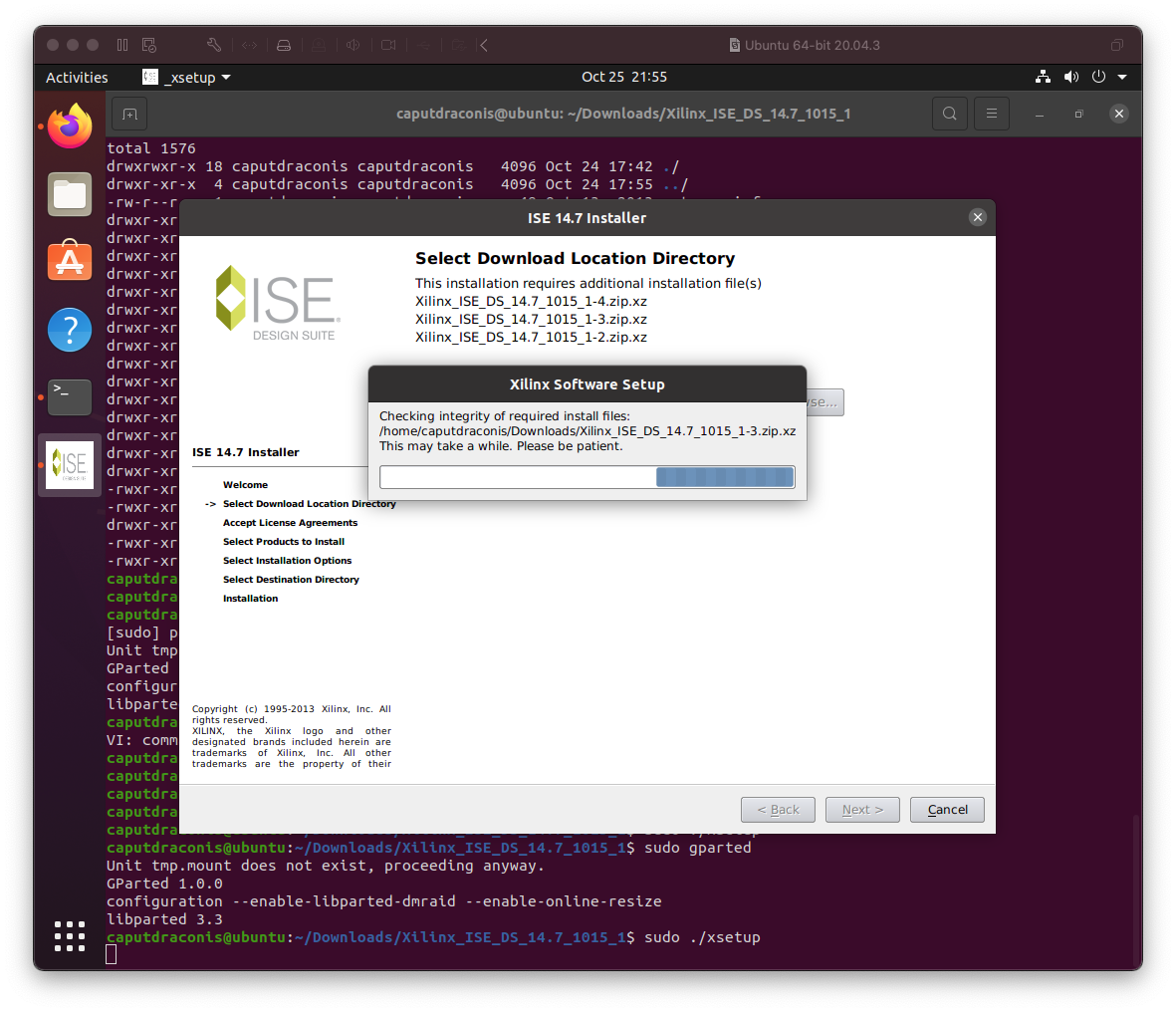The height and width of the screenshot is (1012, 1176).
Task: Click the Ubuntu 64-bit 20.04.3 window title
Action: (813, 45)
